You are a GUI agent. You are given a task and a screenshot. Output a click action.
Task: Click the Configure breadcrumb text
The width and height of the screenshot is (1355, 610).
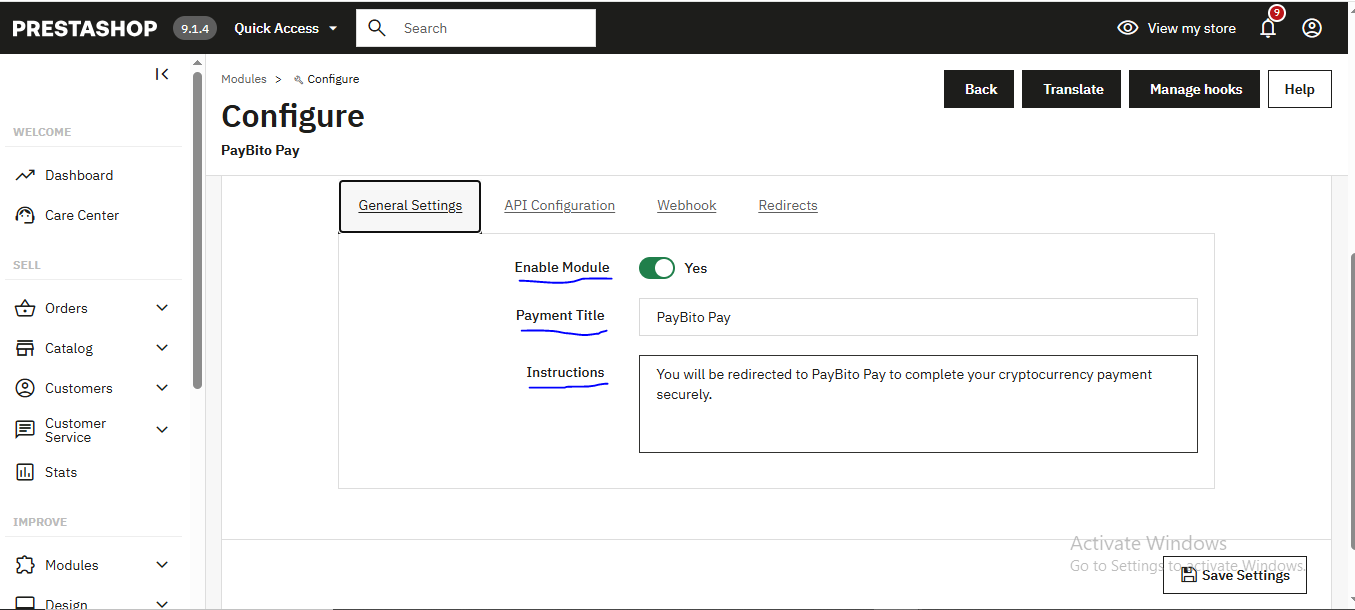[333, 79]
